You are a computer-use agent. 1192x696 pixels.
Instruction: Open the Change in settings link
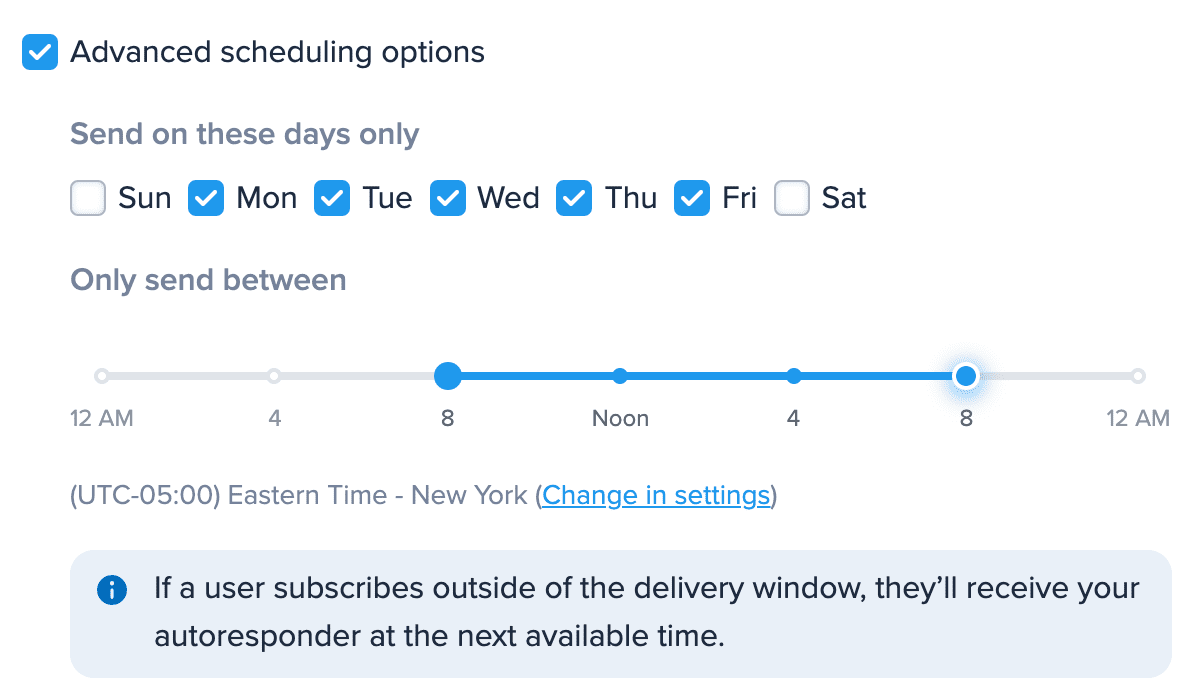[655, 495]
